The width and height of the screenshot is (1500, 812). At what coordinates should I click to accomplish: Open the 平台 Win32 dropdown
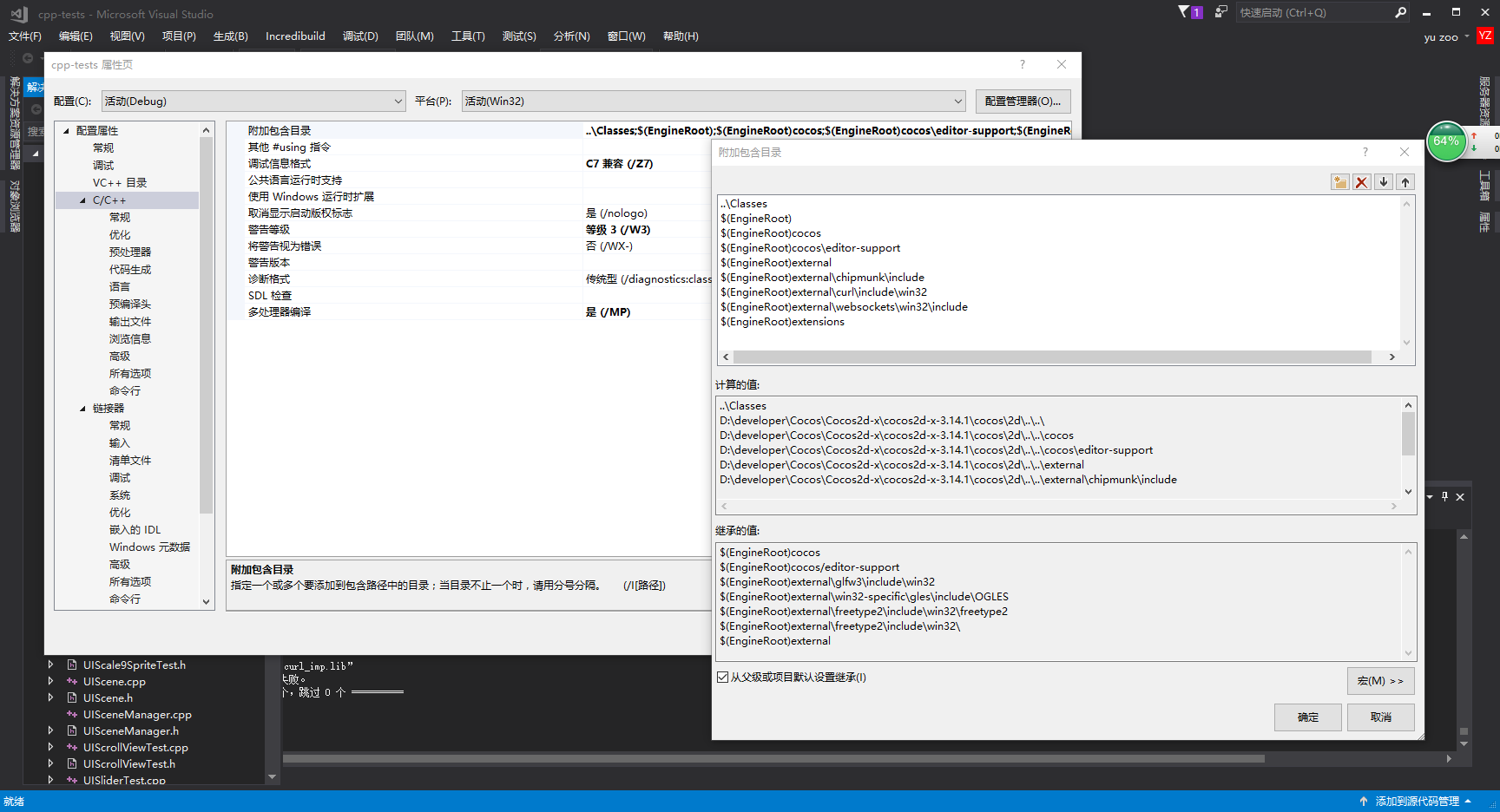[714, 101]
